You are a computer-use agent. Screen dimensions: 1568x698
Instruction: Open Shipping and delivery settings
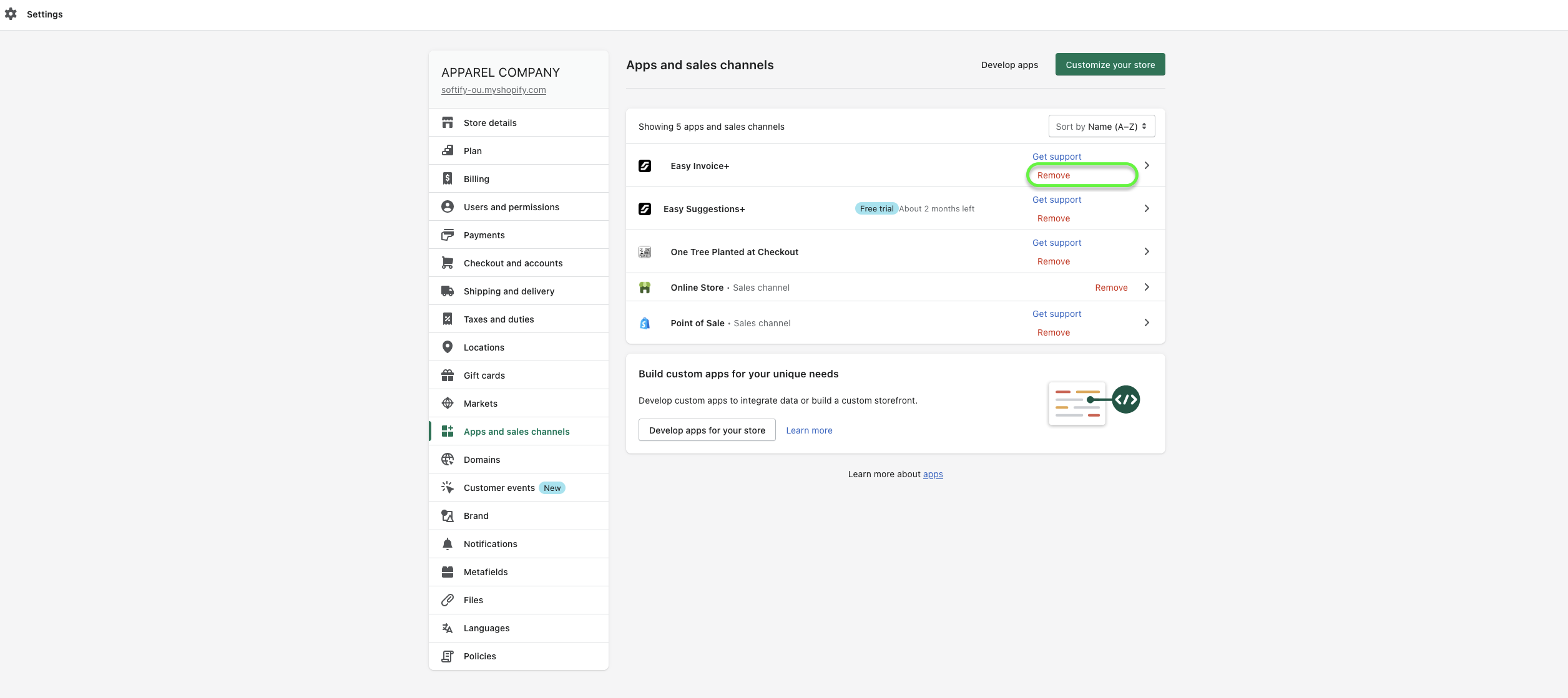pos(508,291)
